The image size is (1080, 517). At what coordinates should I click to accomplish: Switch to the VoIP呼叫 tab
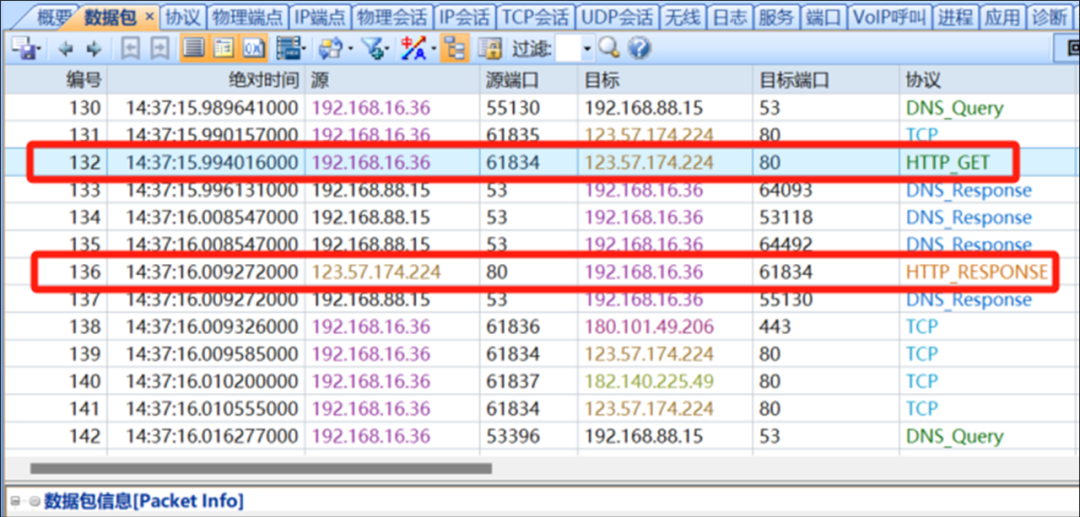tap(890, 17)
